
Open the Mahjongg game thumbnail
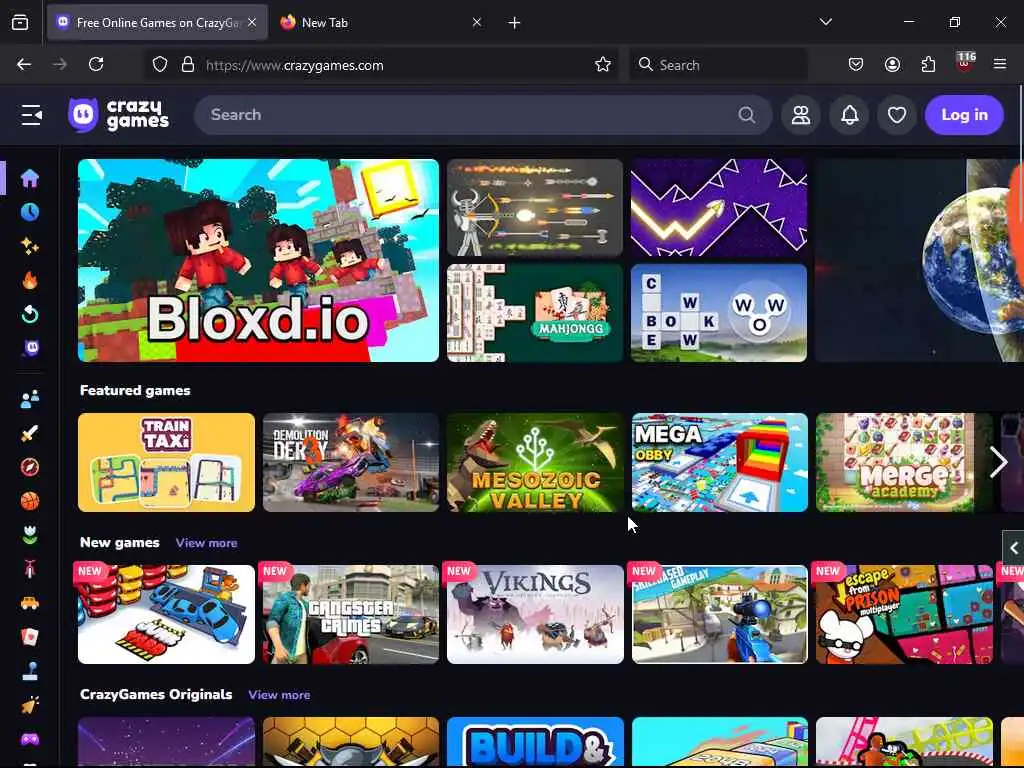pos(535,313)
